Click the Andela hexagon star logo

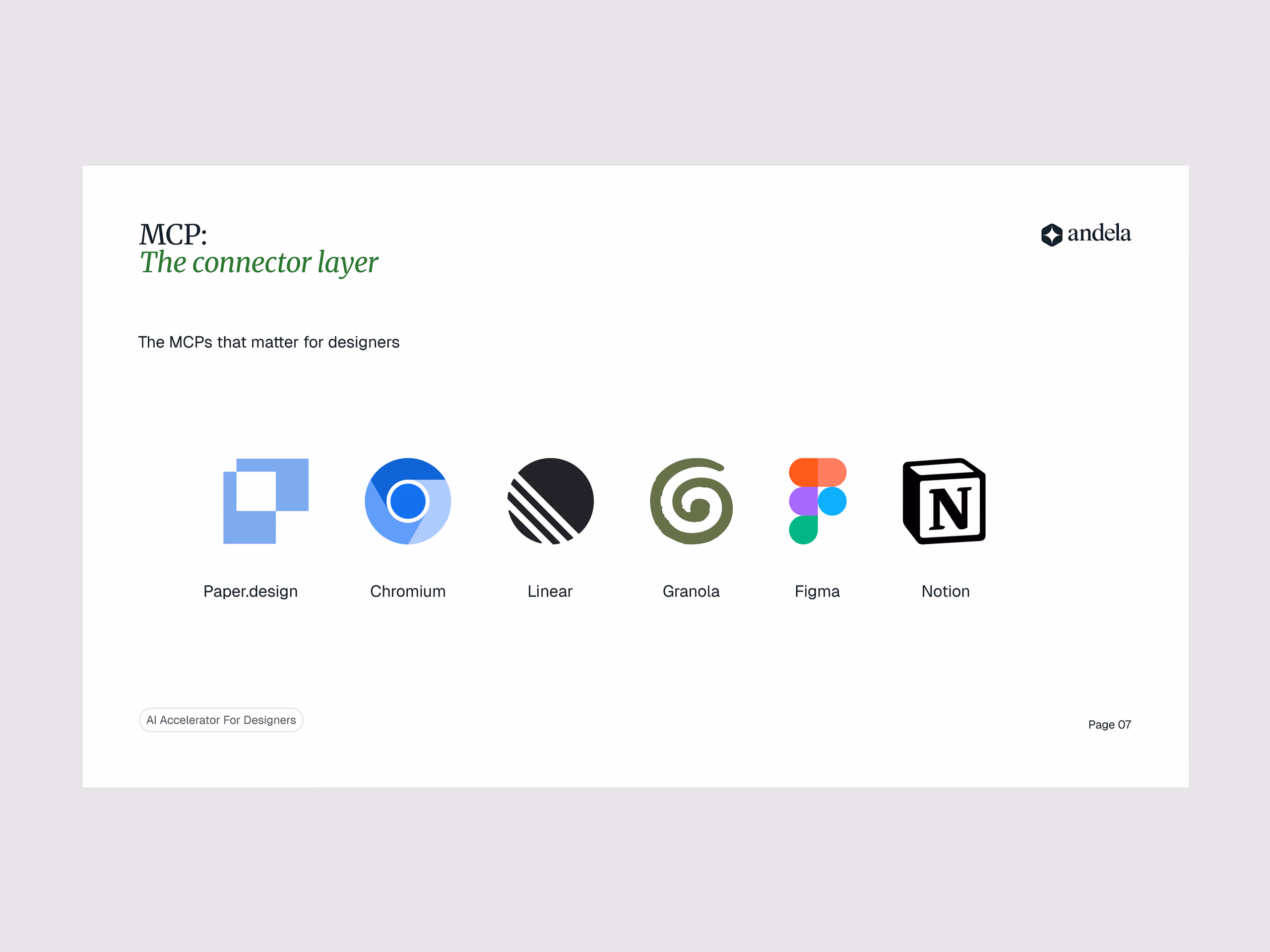point(1052,235)
